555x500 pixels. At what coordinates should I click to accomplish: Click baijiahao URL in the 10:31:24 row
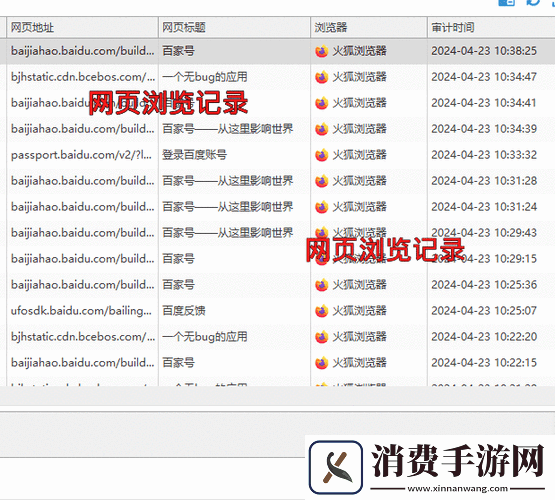tap(82, 207)
